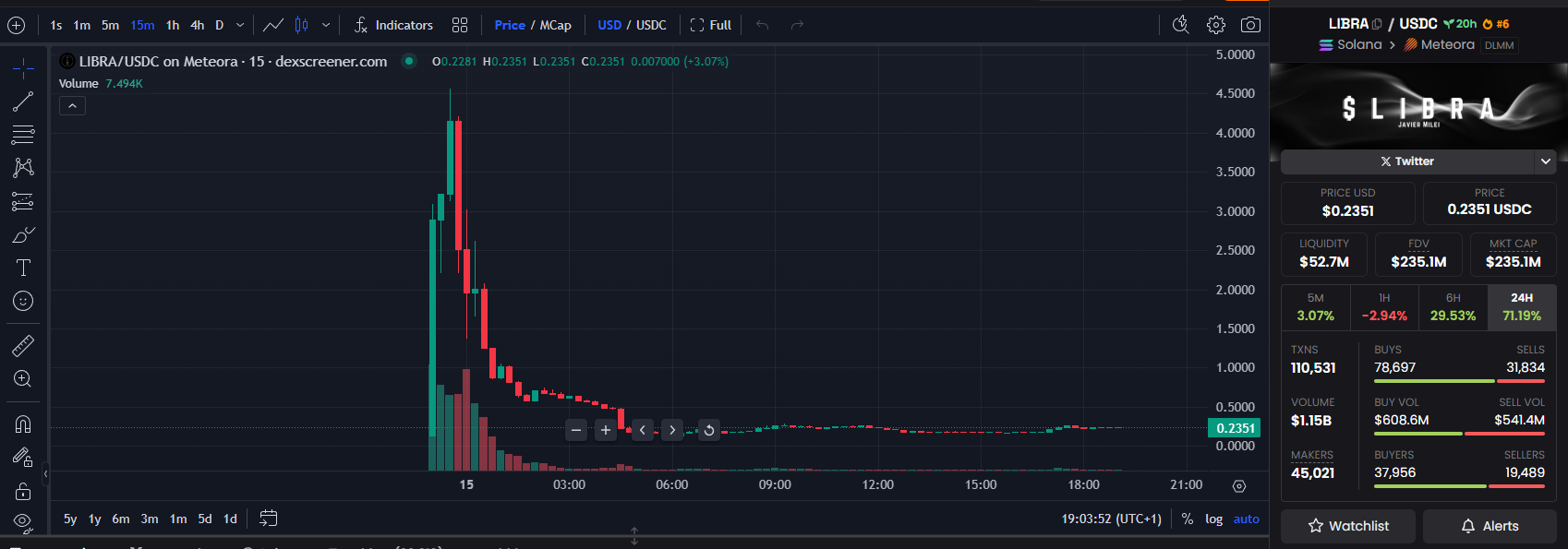Set the range to 6m

click(121, 519)
